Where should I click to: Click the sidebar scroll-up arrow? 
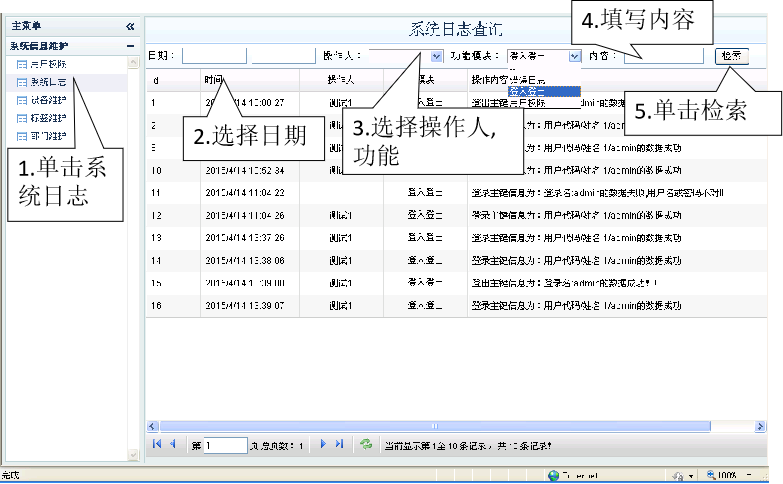[133, 62]
